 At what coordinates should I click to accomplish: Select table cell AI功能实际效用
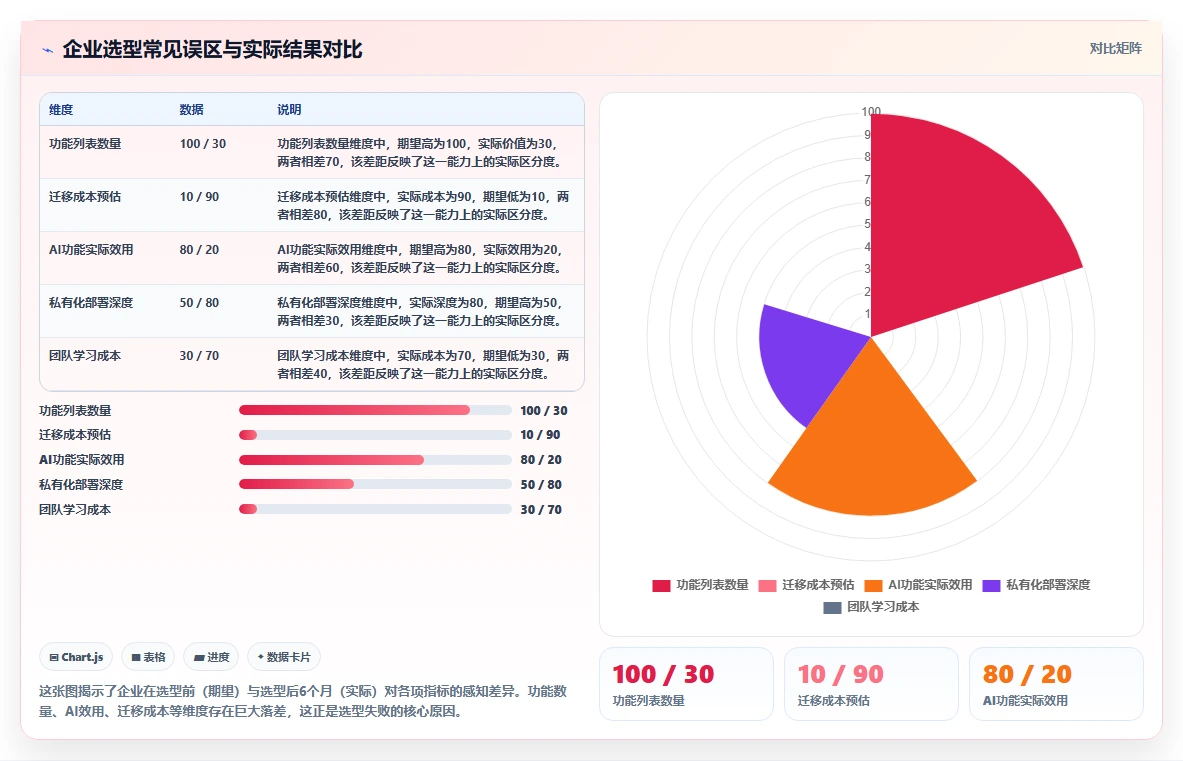(x=91, y=250)
